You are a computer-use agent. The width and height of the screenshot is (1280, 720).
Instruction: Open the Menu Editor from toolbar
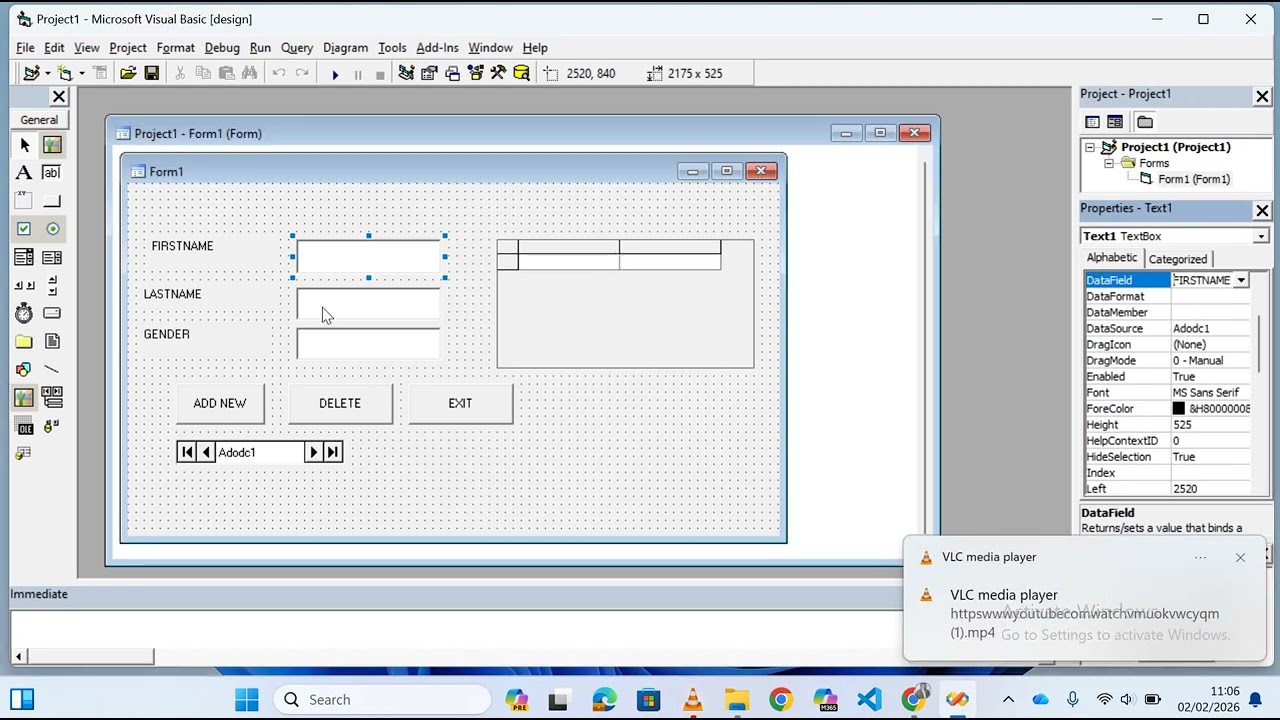pos(100,73)
